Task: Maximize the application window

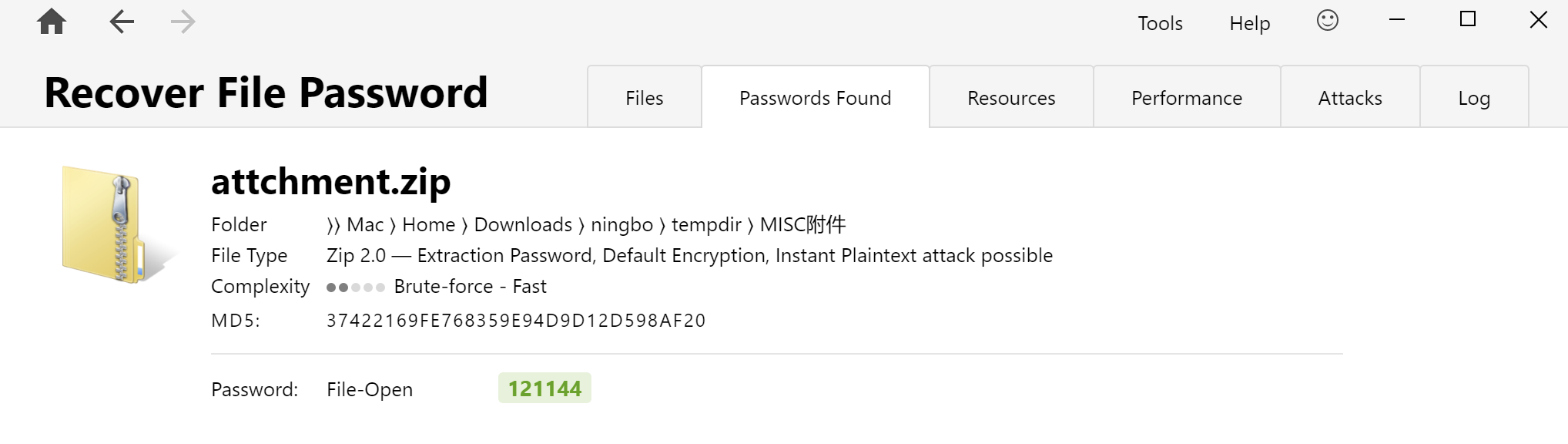Action: point(1468,19)
